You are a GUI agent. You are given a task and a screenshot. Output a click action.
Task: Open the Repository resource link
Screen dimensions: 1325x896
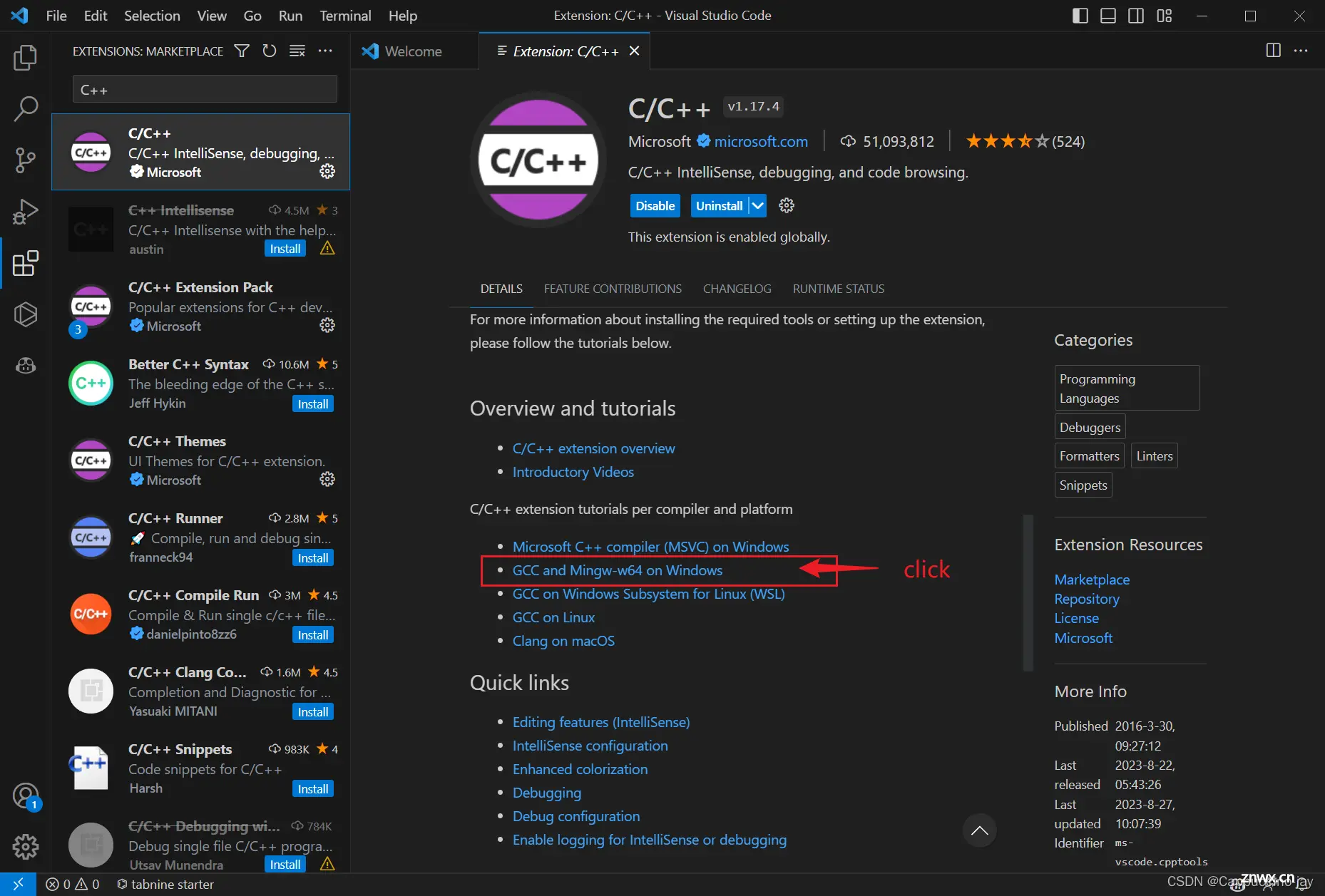click(x=1087, y=599)
